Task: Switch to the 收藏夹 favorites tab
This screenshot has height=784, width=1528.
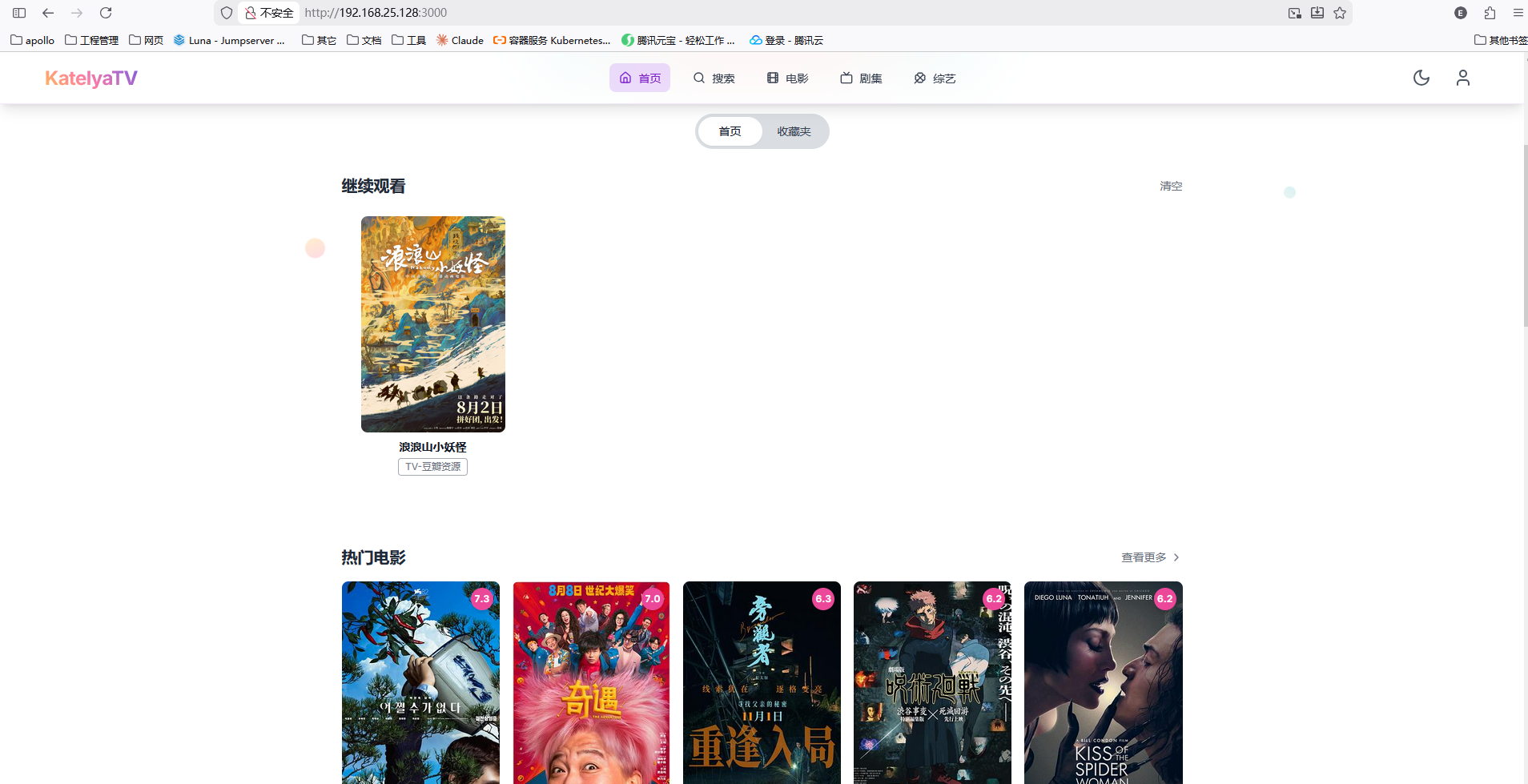Action: click(794, 131)
